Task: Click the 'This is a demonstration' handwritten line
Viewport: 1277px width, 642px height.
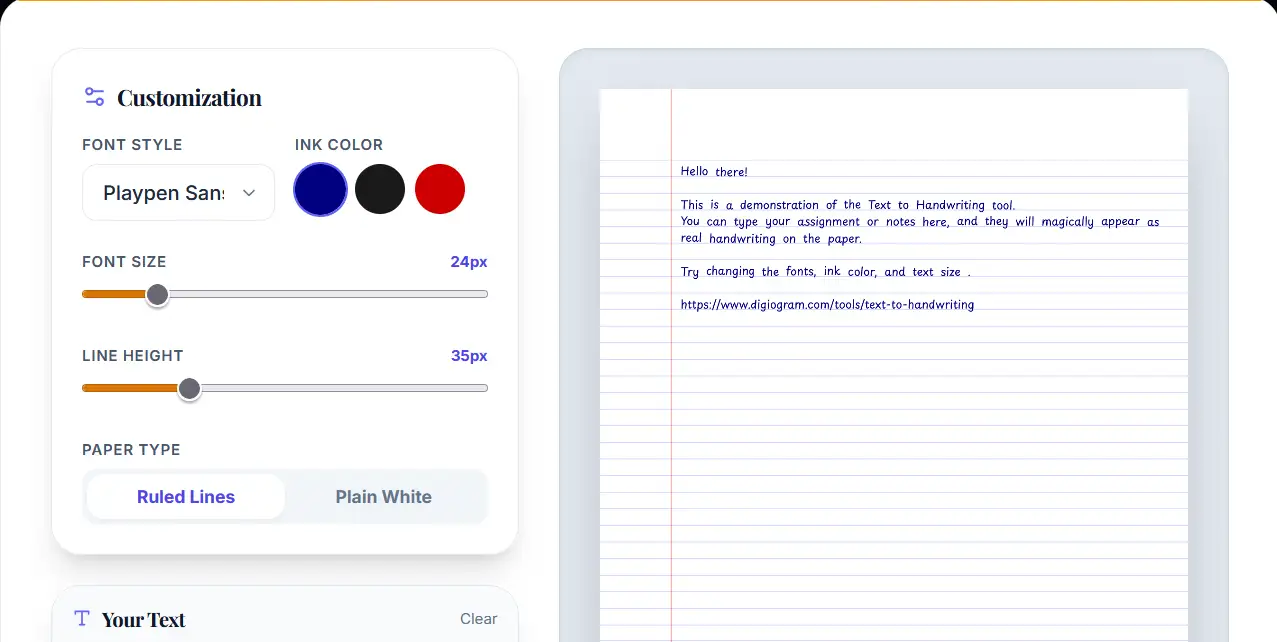Action: pos(848,205)
